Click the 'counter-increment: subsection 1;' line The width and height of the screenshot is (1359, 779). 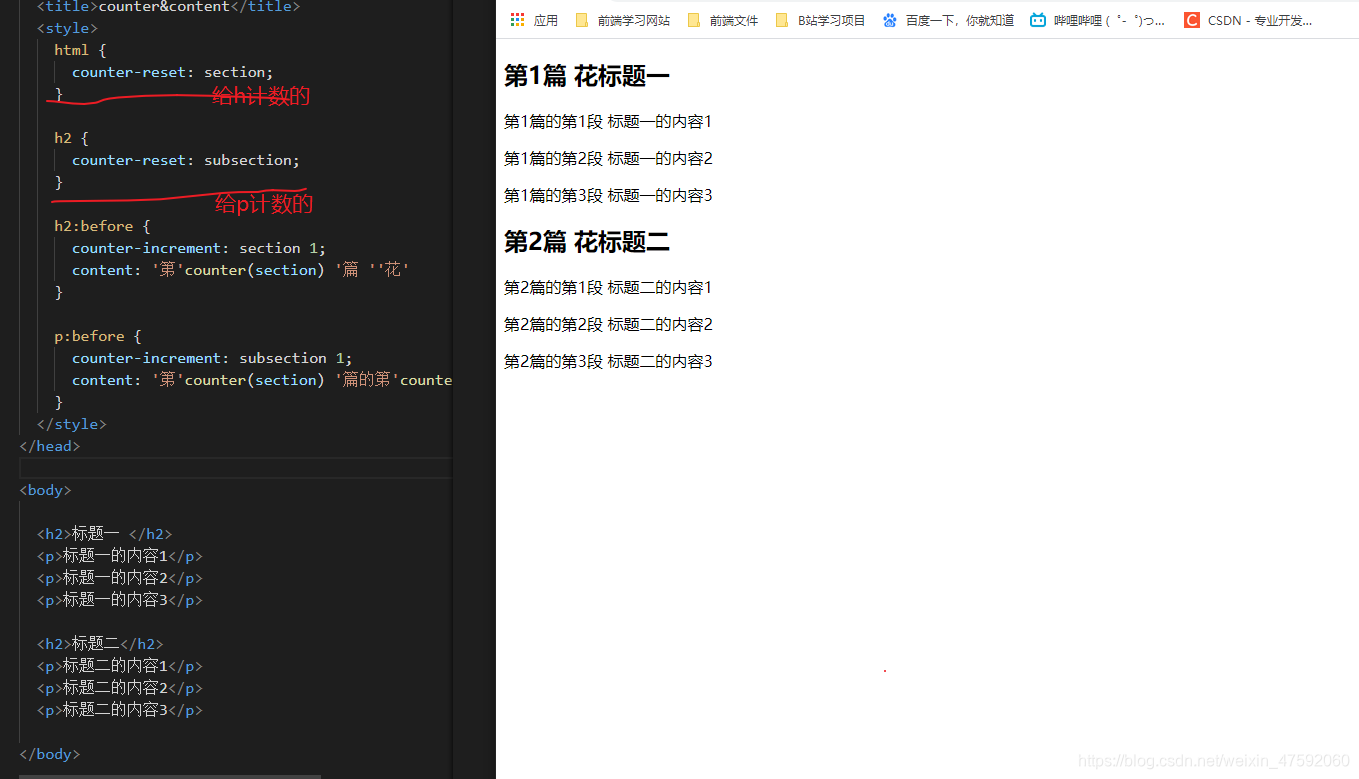(212, 358)
